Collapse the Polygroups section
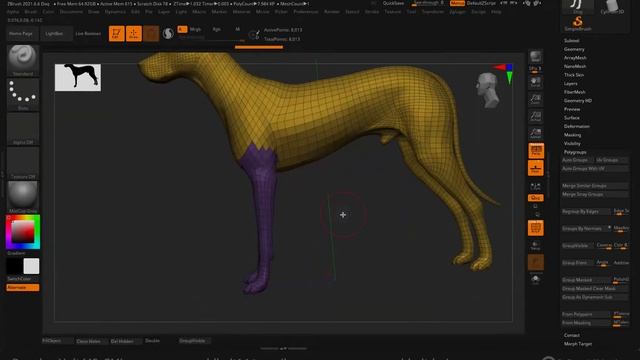This screenshot has width=640, height=360. click(x=575, y=152)
